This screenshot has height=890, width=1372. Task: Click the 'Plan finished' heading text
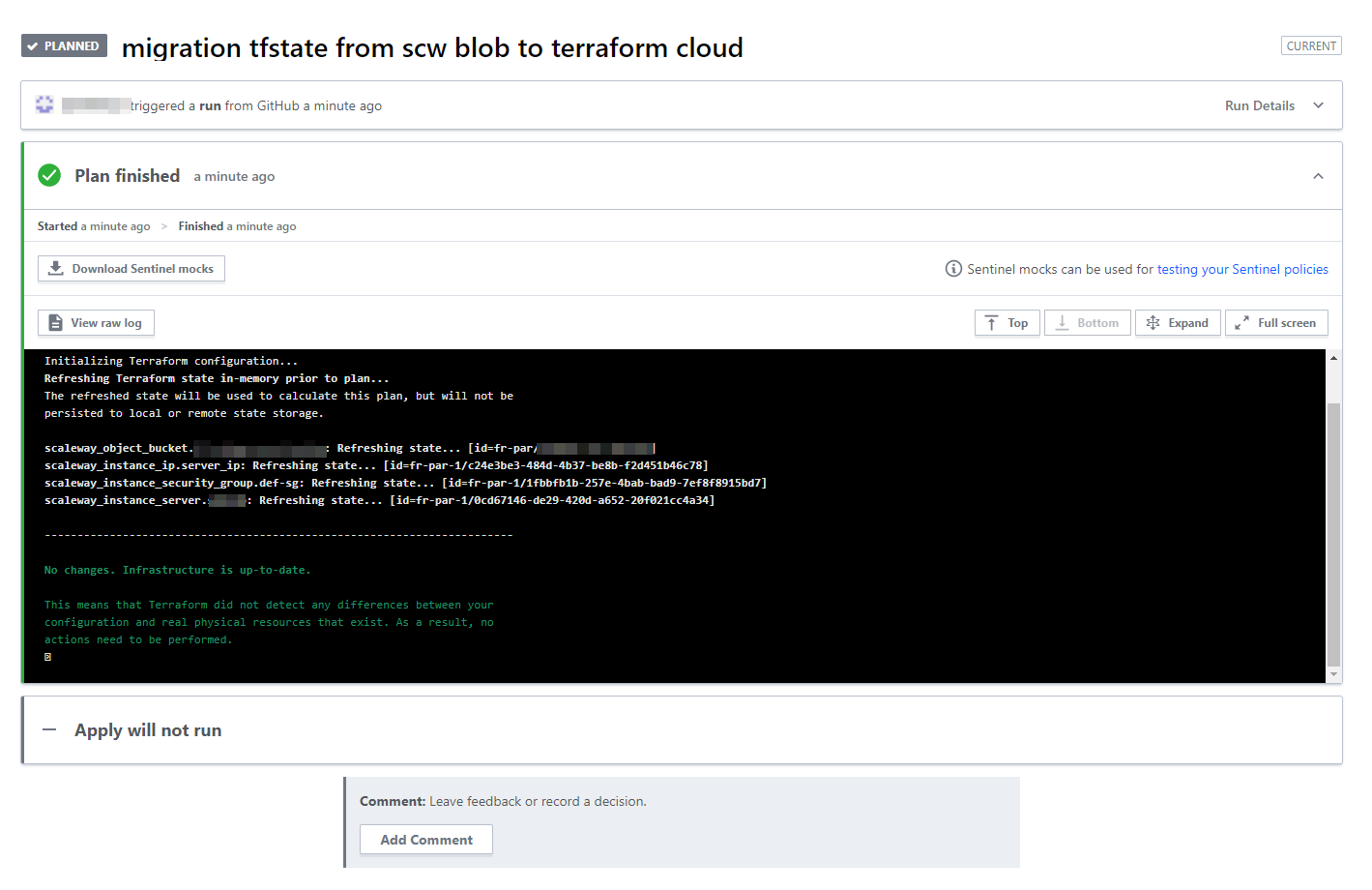point(127,175)
